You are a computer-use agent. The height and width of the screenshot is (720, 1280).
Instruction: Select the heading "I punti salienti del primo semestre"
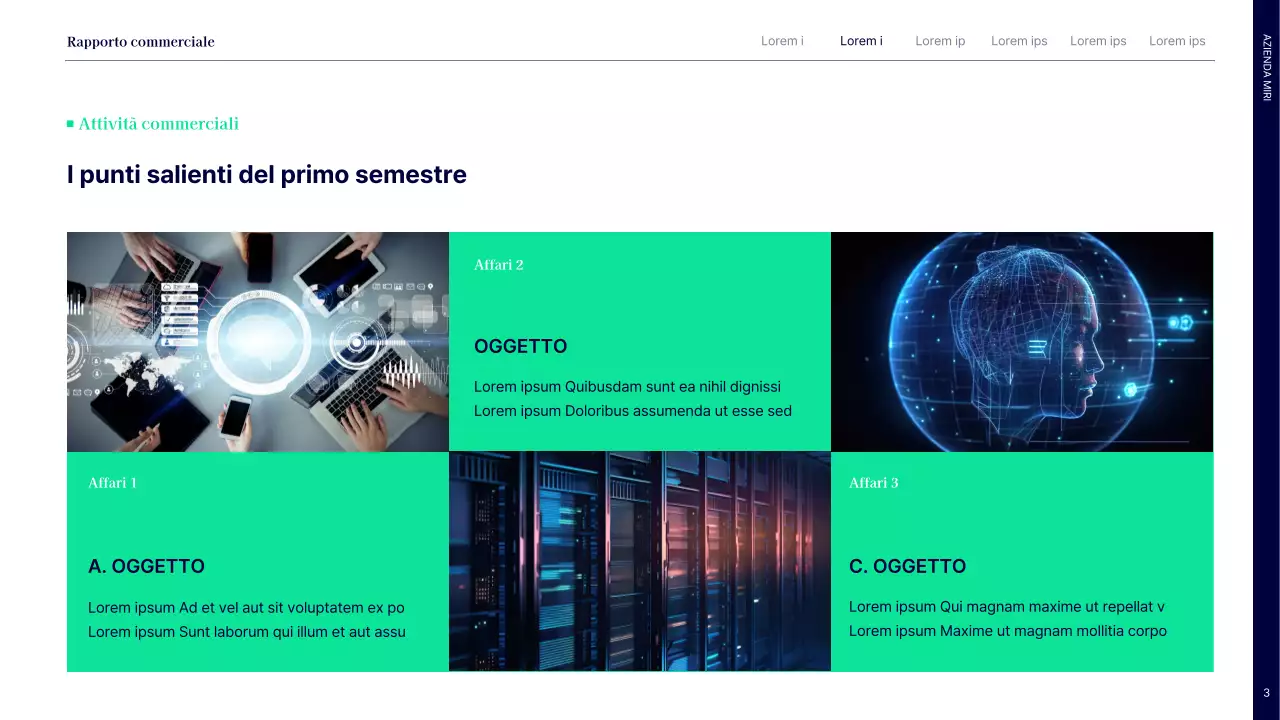pyautogui.click(x=266, y=174)
